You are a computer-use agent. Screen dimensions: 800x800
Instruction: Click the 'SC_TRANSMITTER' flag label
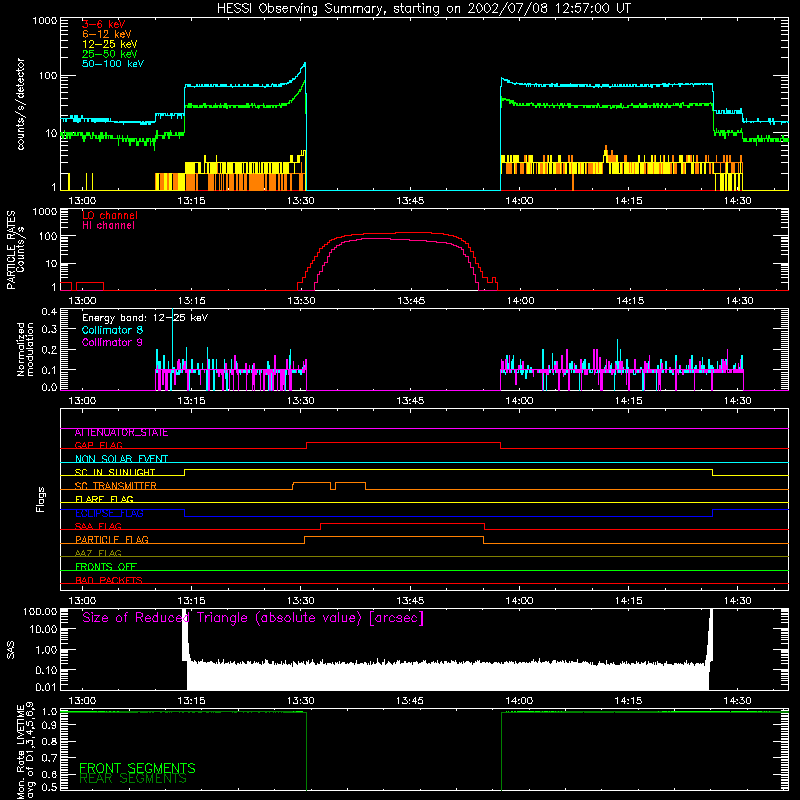[115, 486]
